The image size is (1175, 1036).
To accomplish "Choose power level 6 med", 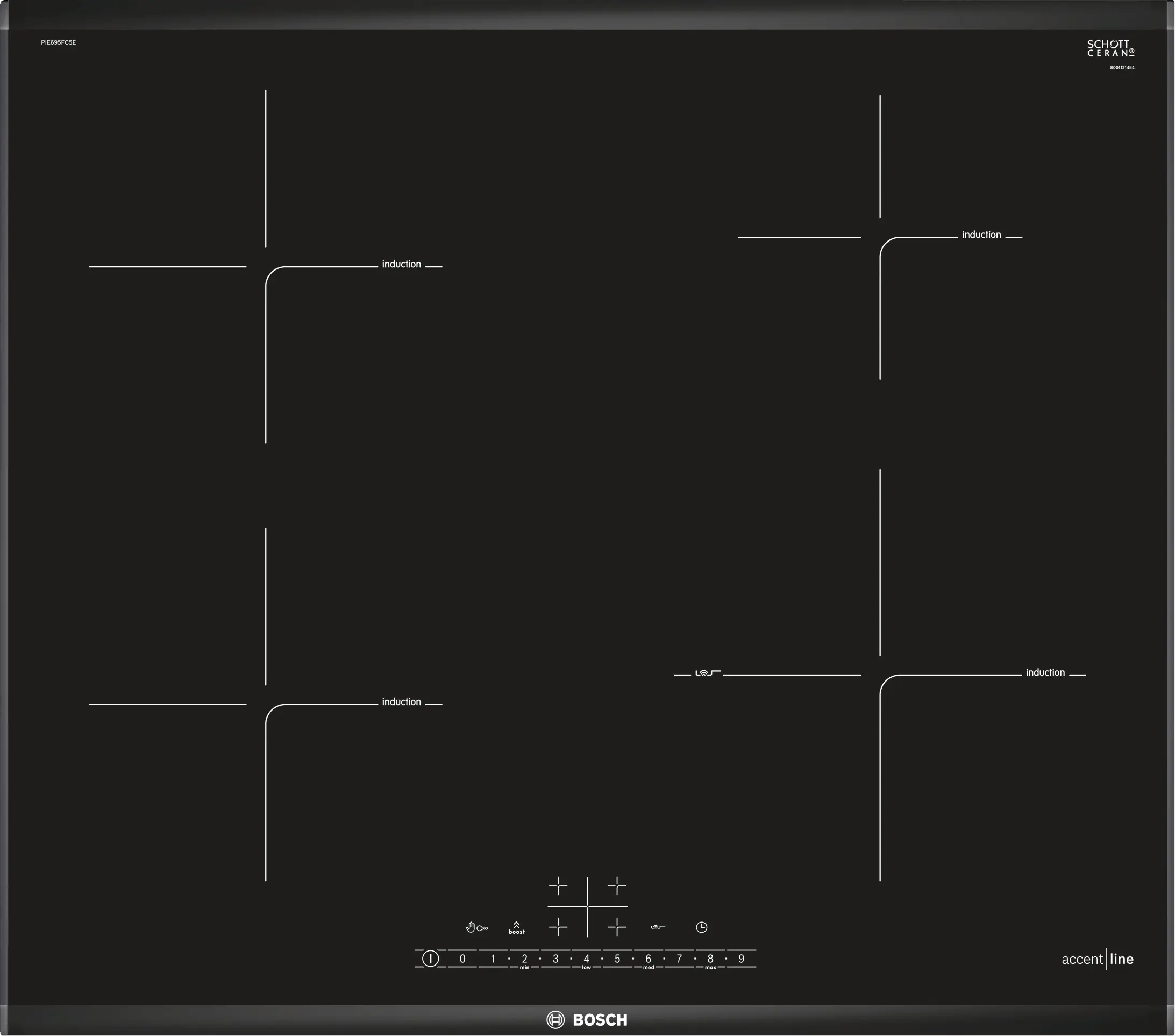I will pos(649,959).
